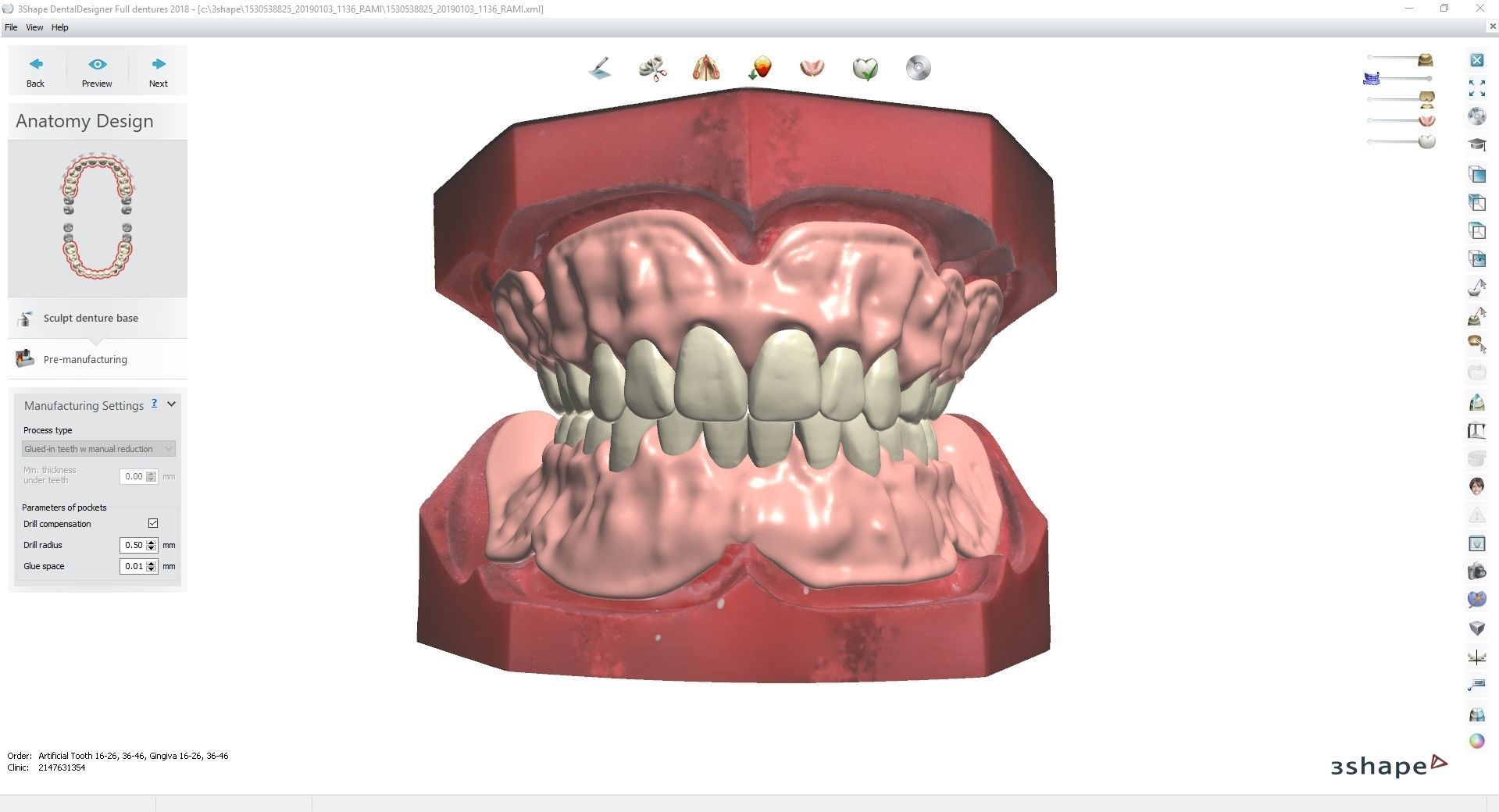Select the pink denture base workflow icon
The image size is (1499, 812).
tap(812, 69)
